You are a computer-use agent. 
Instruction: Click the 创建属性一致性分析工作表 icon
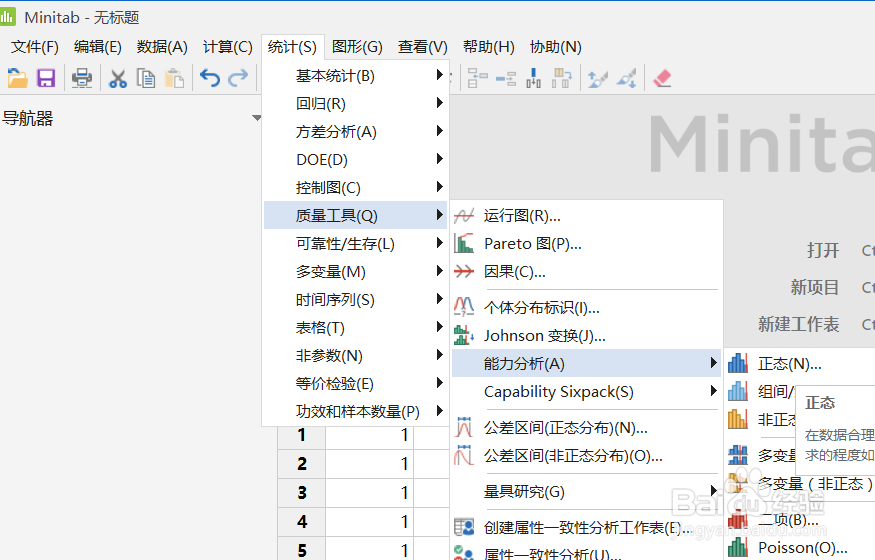(x=464, y=527)
